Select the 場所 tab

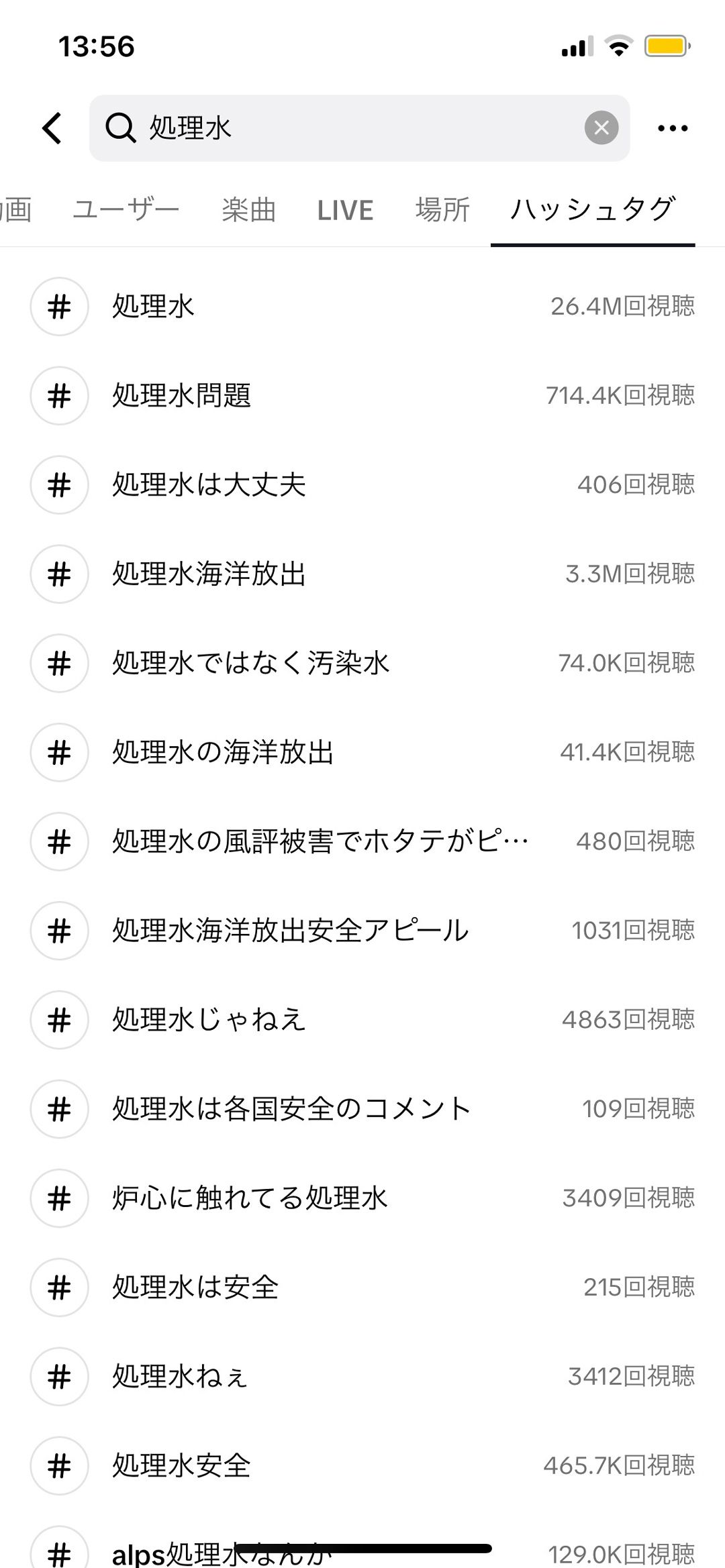point(442,210)
